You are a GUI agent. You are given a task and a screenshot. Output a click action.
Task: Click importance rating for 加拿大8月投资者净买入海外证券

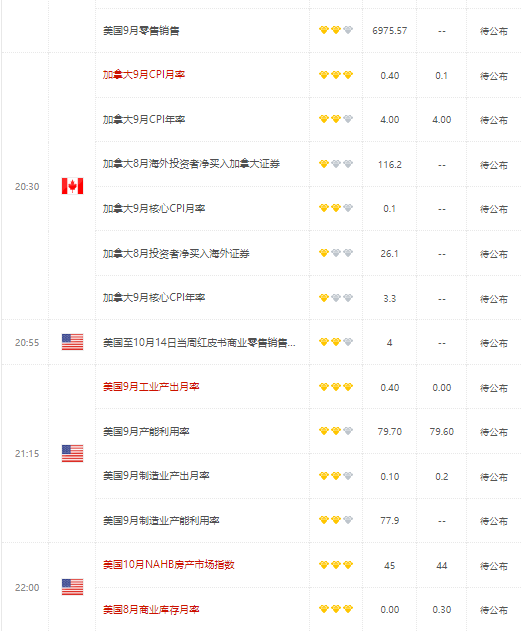[x=336, y=253]
